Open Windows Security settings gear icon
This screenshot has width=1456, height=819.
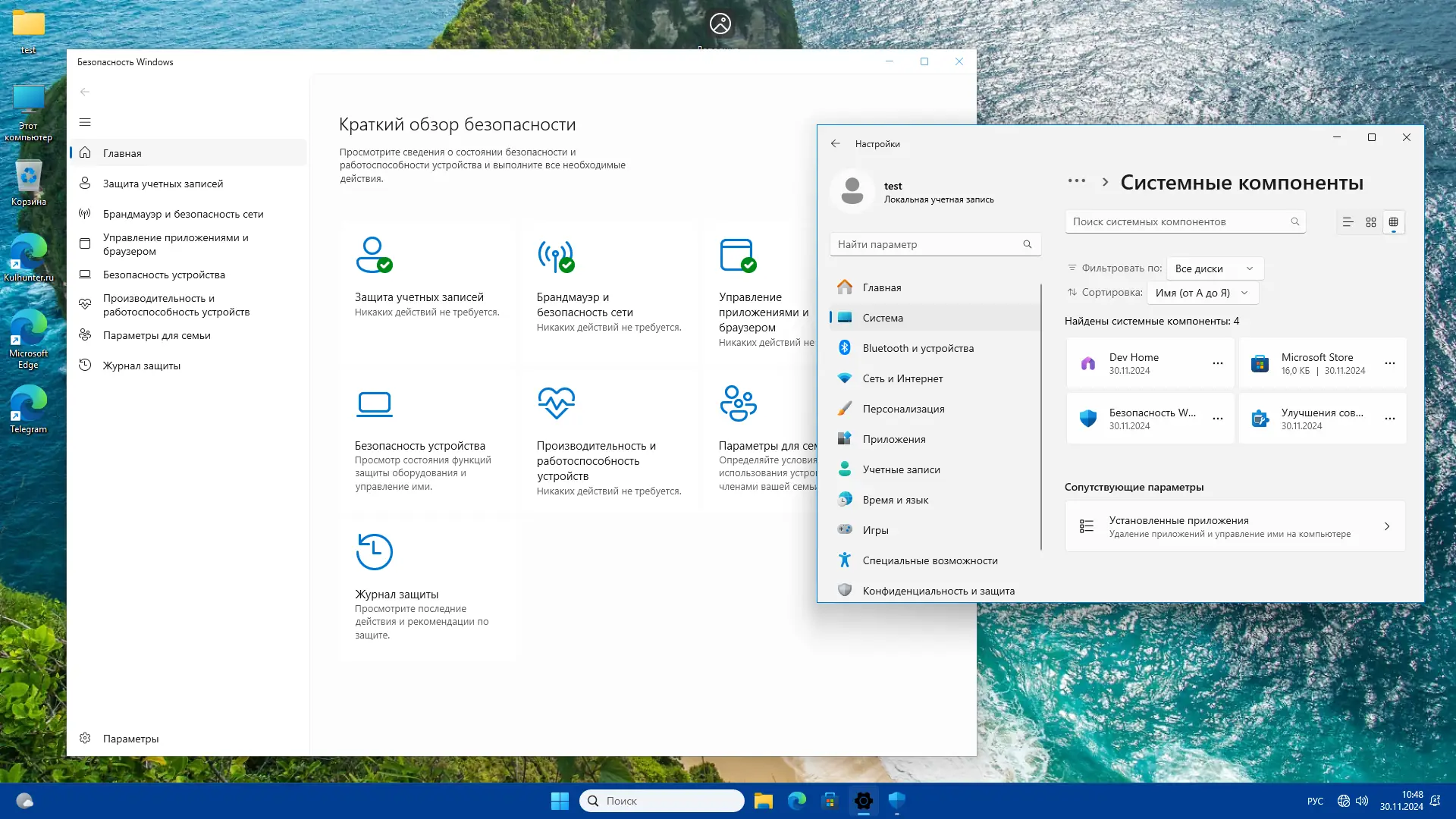(x=85, y=738)
